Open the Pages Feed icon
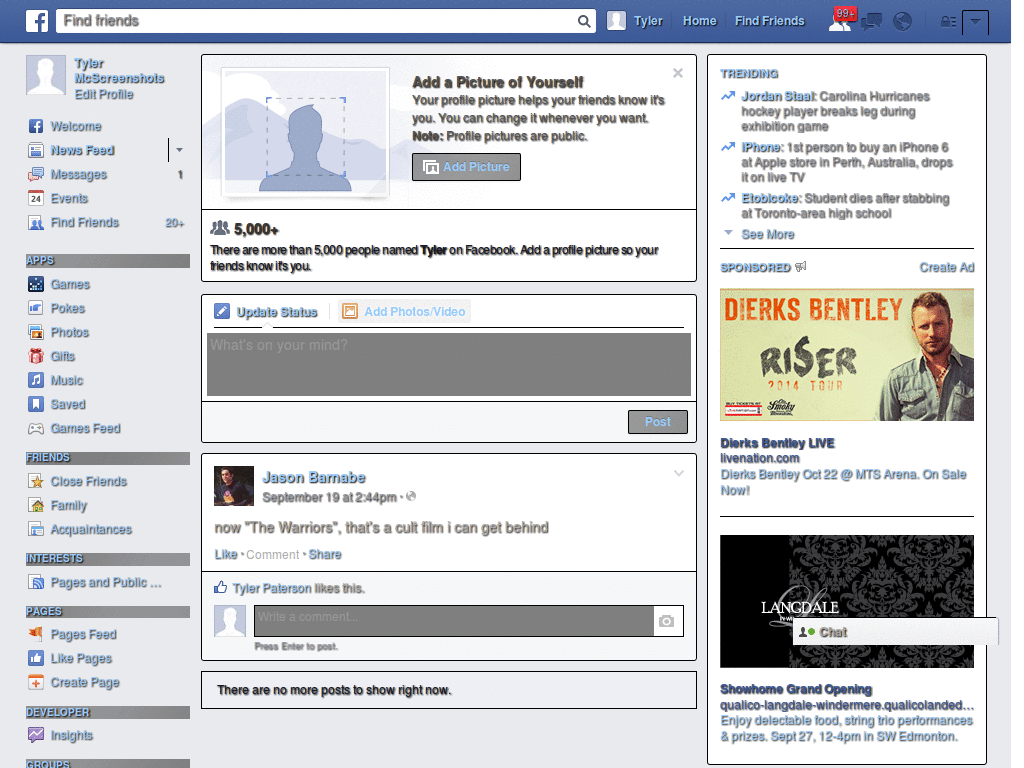The height and width of the screenshot is (768, 1024). pos(36,633)
